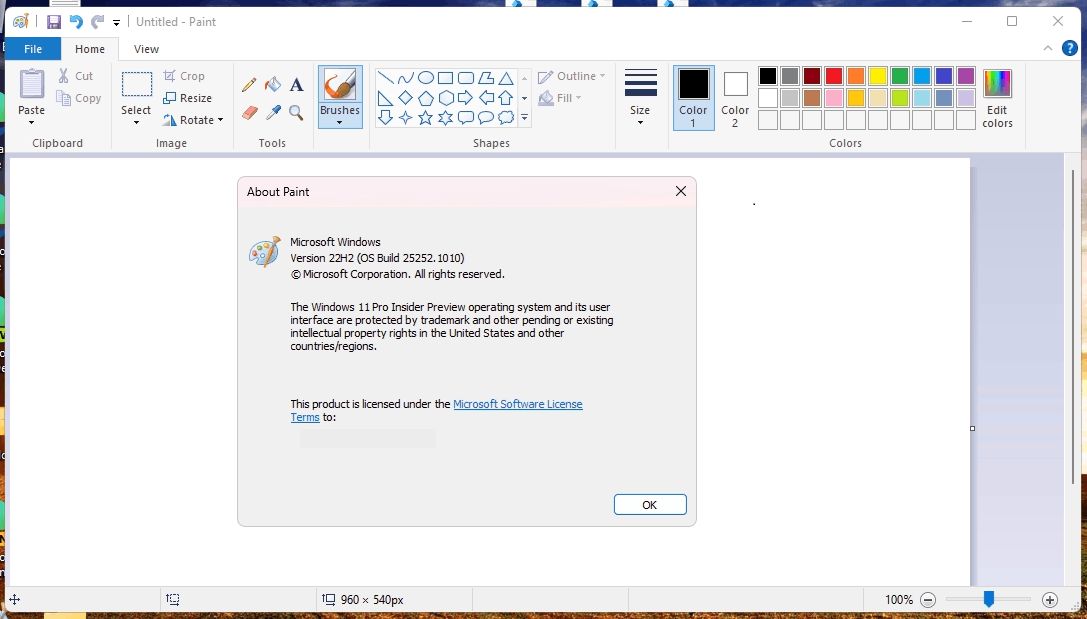Select the oval shape

pos(424,77)
